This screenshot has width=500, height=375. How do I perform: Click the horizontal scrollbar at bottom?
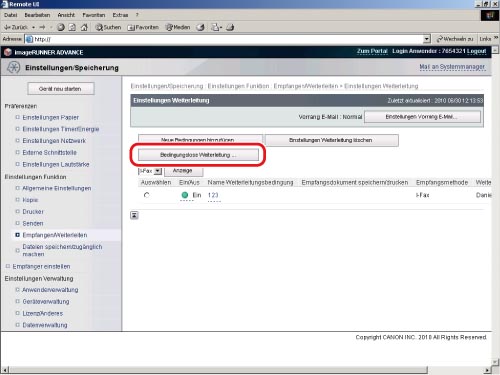(218, 370)
